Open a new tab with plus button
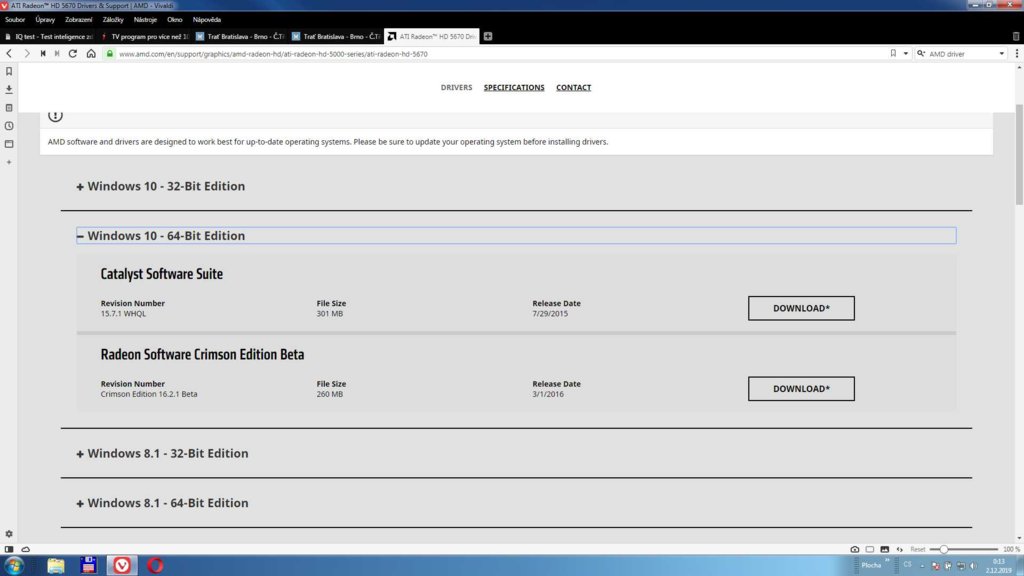This screenshot has width=1024, height=576. coord(488,37)
